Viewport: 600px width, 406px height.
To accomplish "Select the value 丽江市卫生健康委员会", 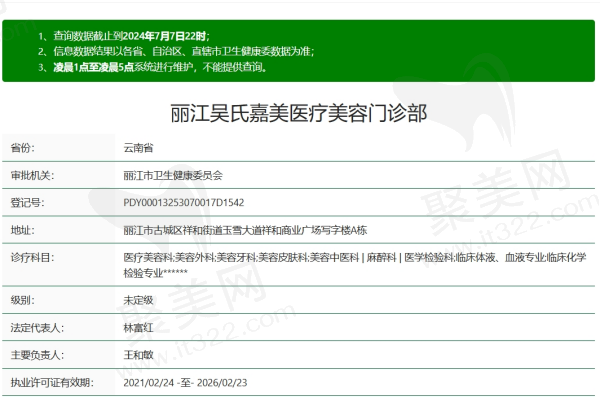I will tap(173, 176).
